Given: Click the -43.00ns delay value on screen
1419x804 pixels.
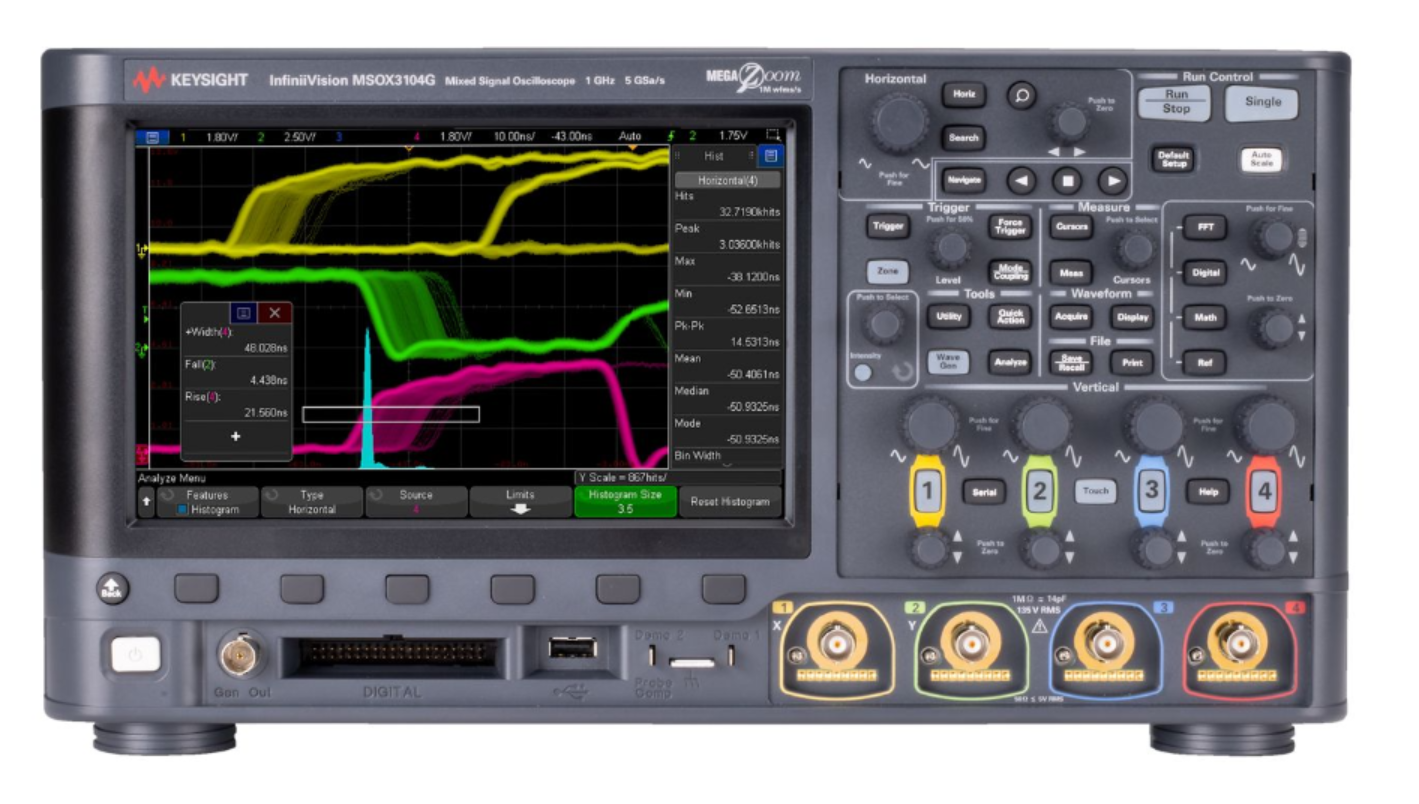Looking at the screenshot, I should coord(572,135).
